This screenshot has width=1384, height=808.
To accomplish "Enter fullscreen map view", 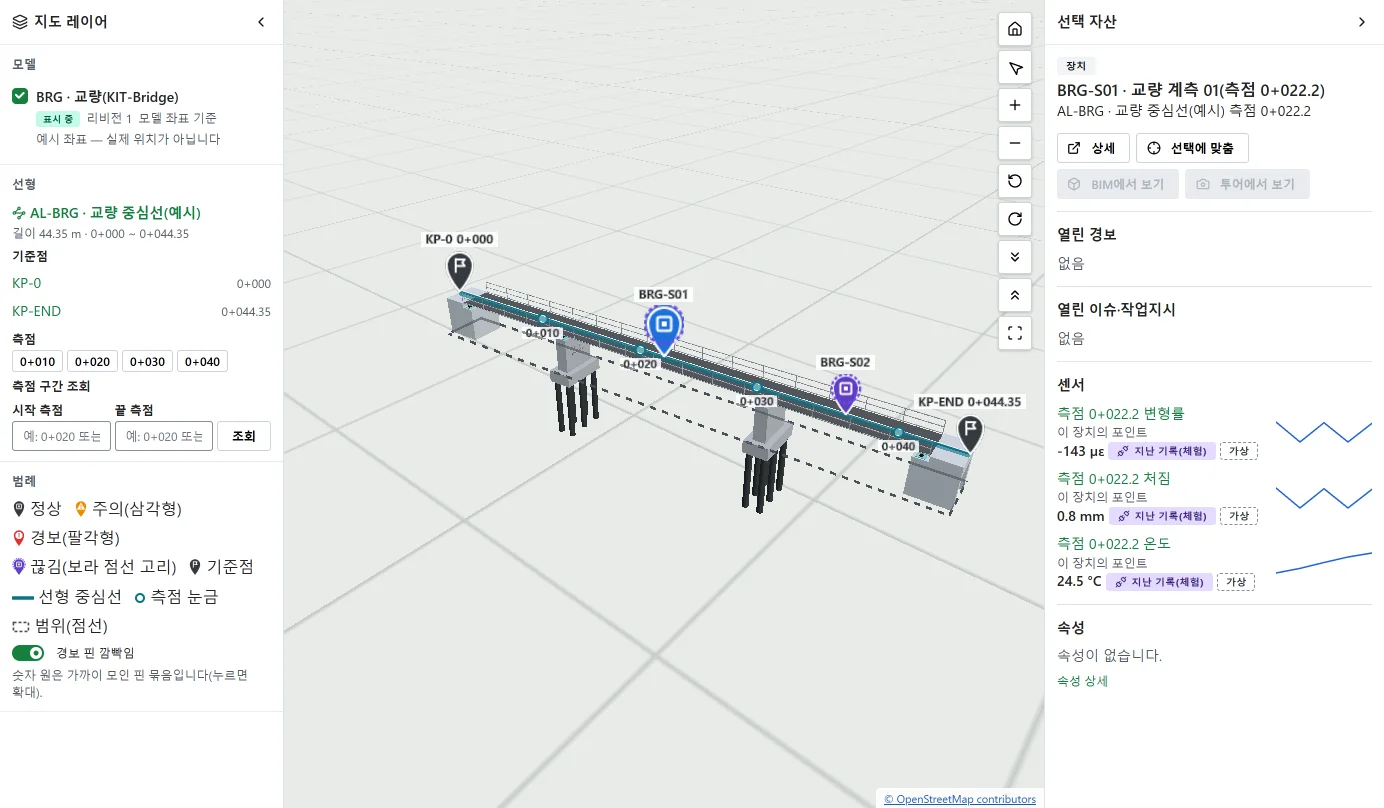I will tap(1015, 333).
